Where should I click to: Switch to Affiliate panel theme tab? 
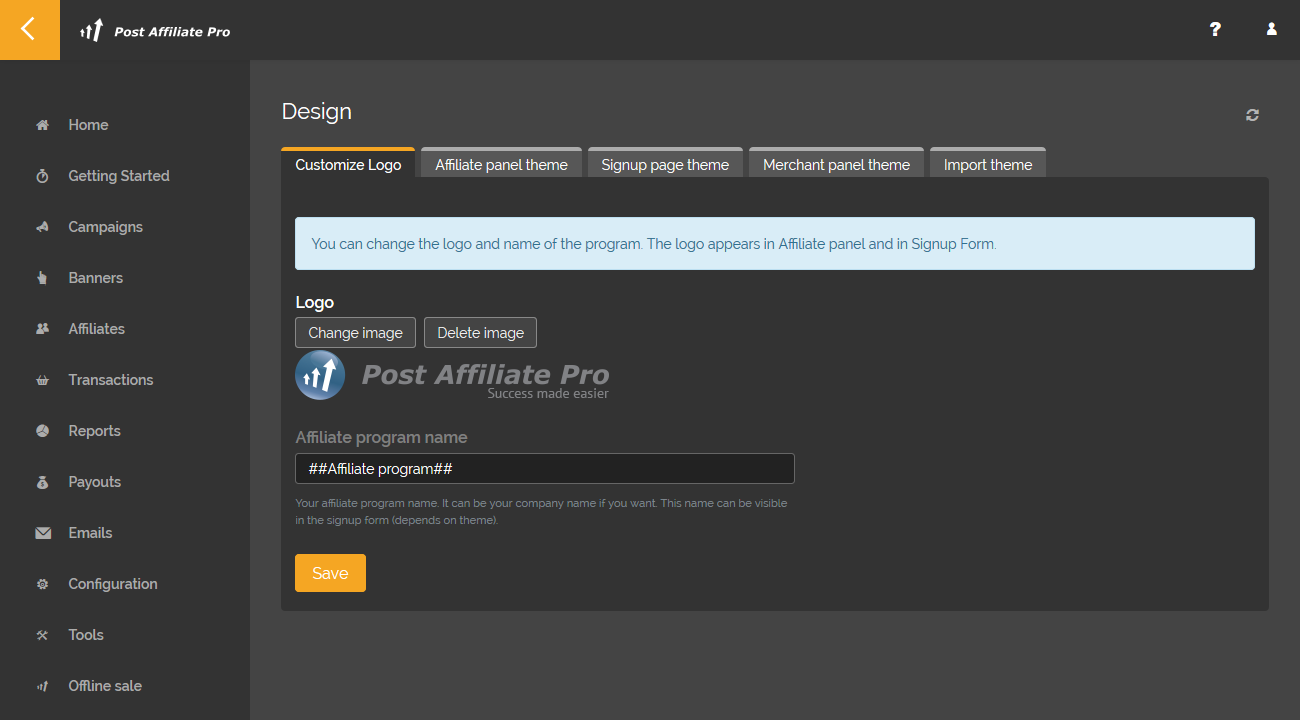point(501,164)
